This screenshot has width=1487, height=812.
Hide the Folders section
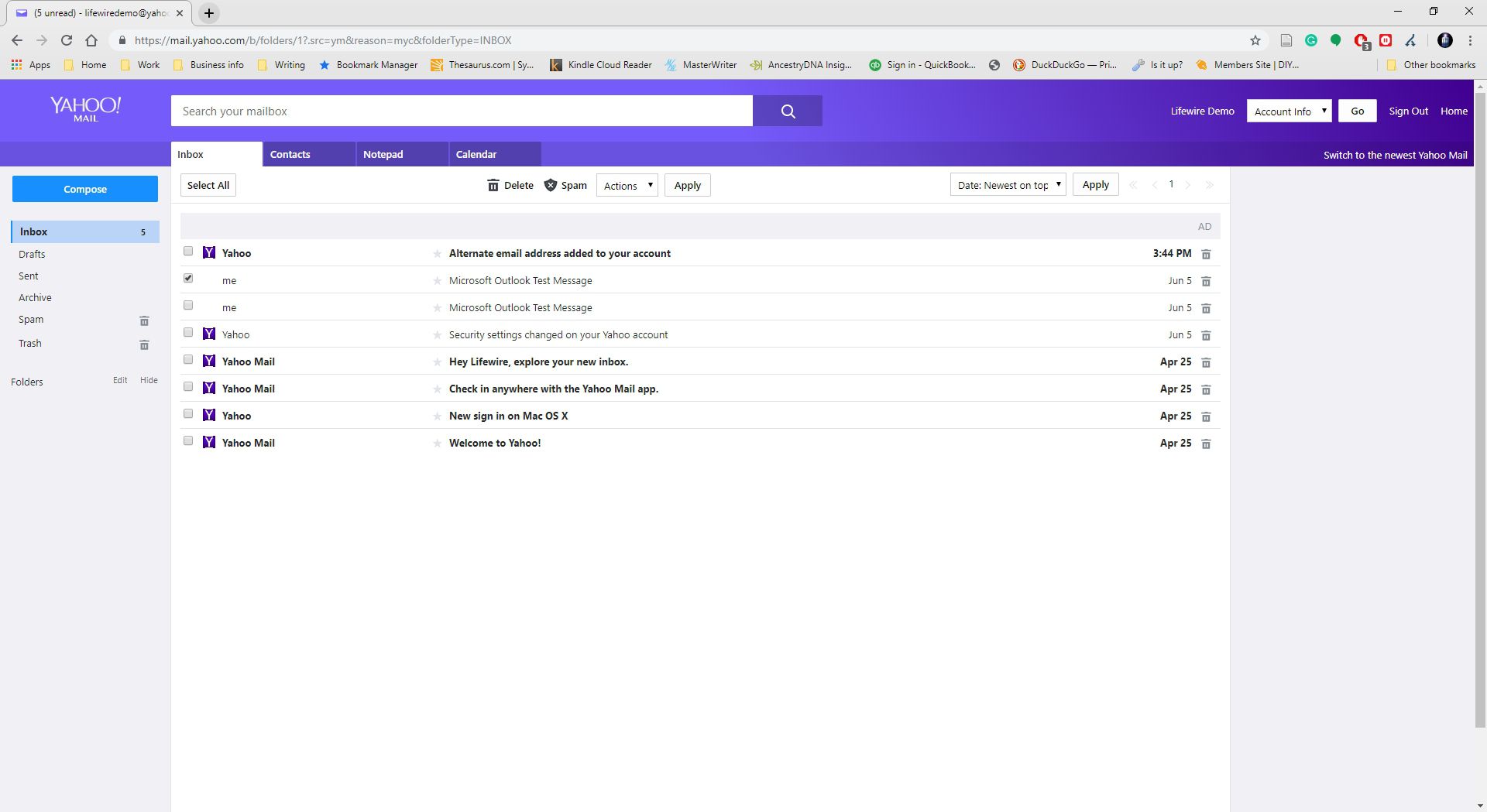tap(149, 380)
